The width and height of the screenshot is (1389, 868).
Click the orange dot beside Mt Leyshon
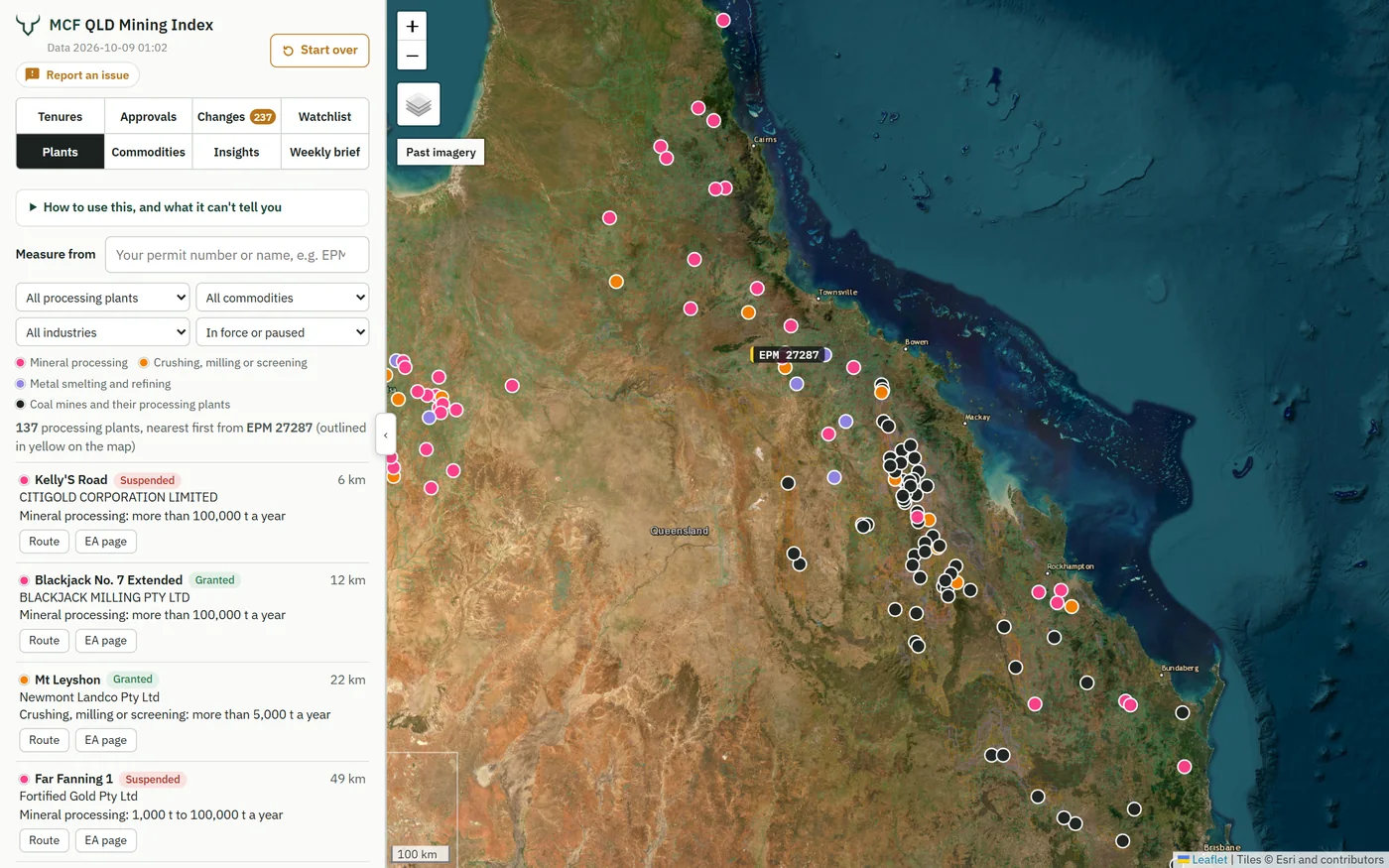(x=24, y=680)
